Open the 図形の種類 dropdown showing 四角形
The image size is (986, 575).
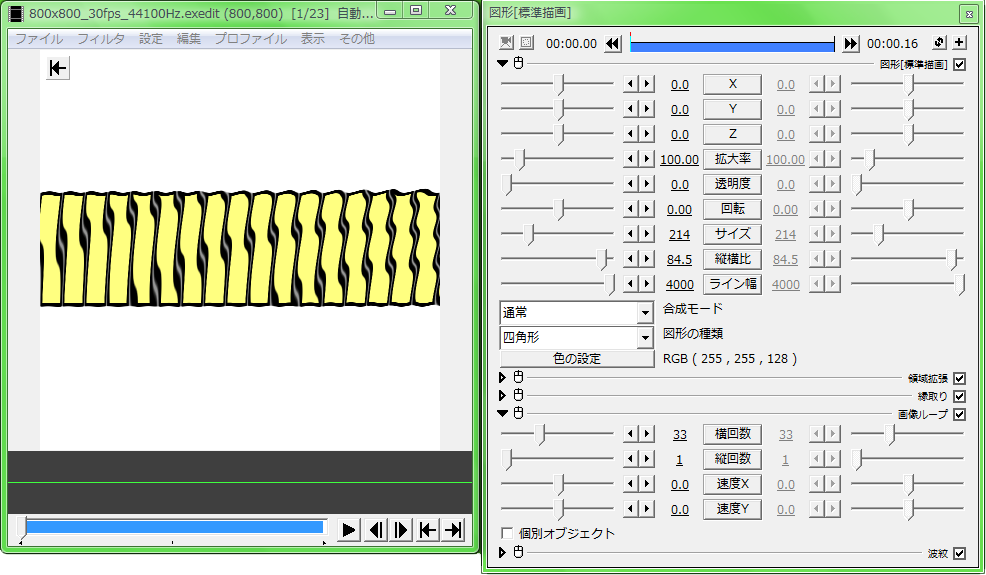pos(577,338)
